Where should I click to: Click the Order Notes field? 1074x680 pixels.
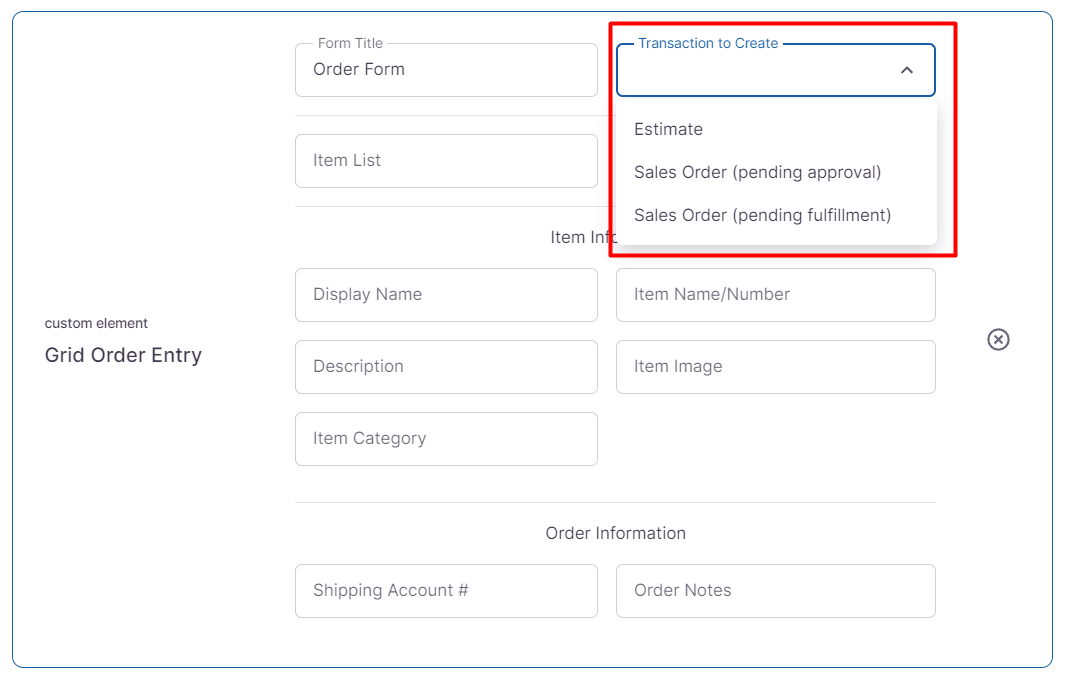[x=775, y=591]
